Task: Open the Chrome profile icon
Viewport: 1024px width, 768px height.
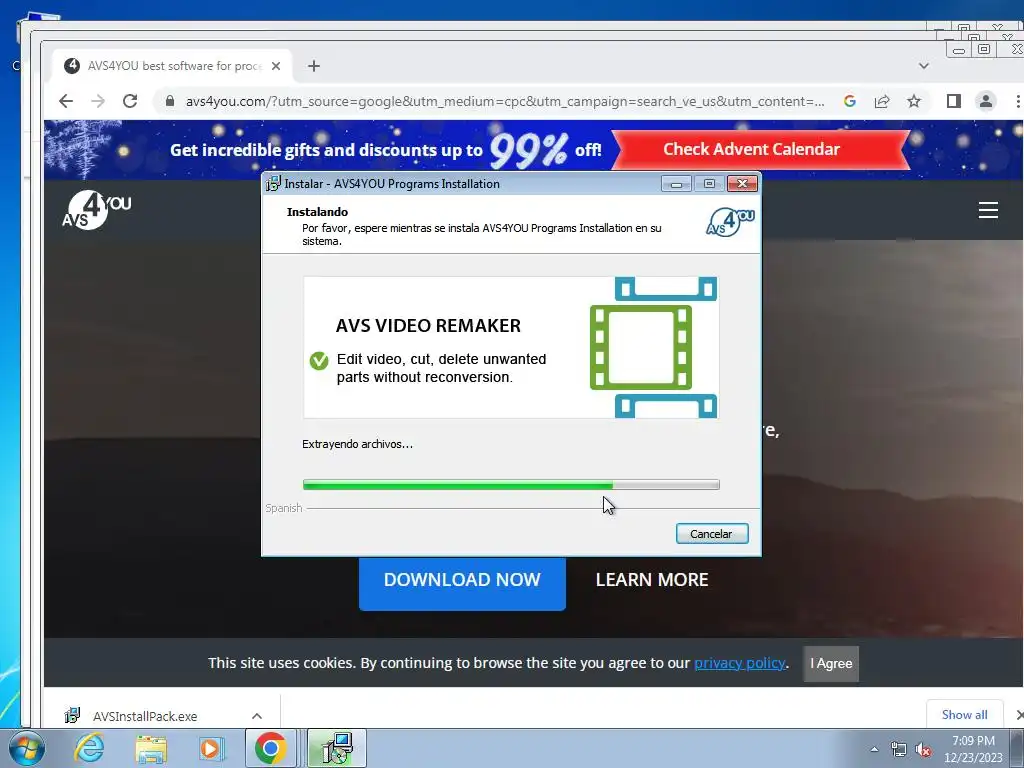Action: coord(985,101)
